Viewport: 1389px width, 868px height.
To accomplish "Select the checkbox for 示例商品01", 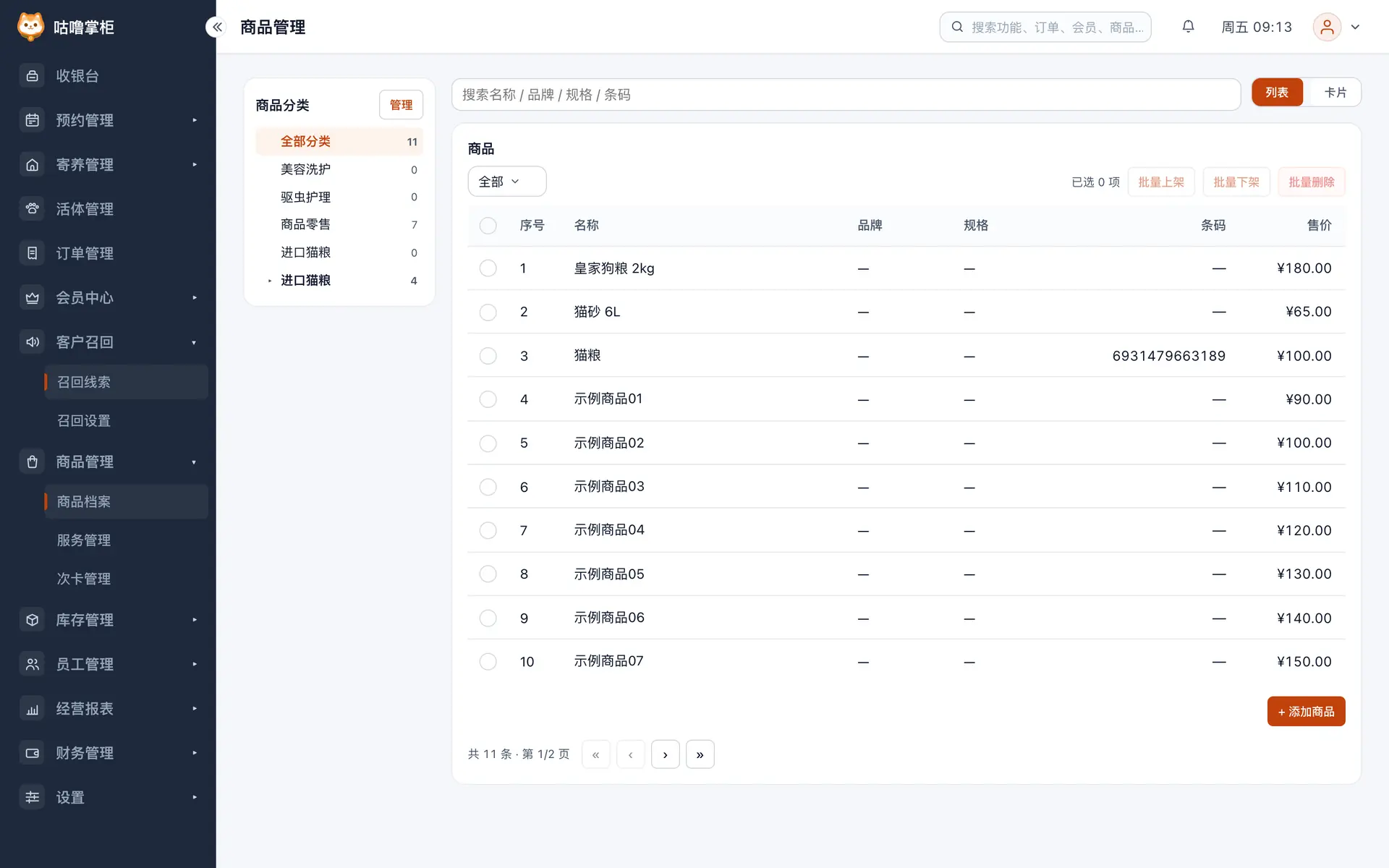I will point(488,399).
